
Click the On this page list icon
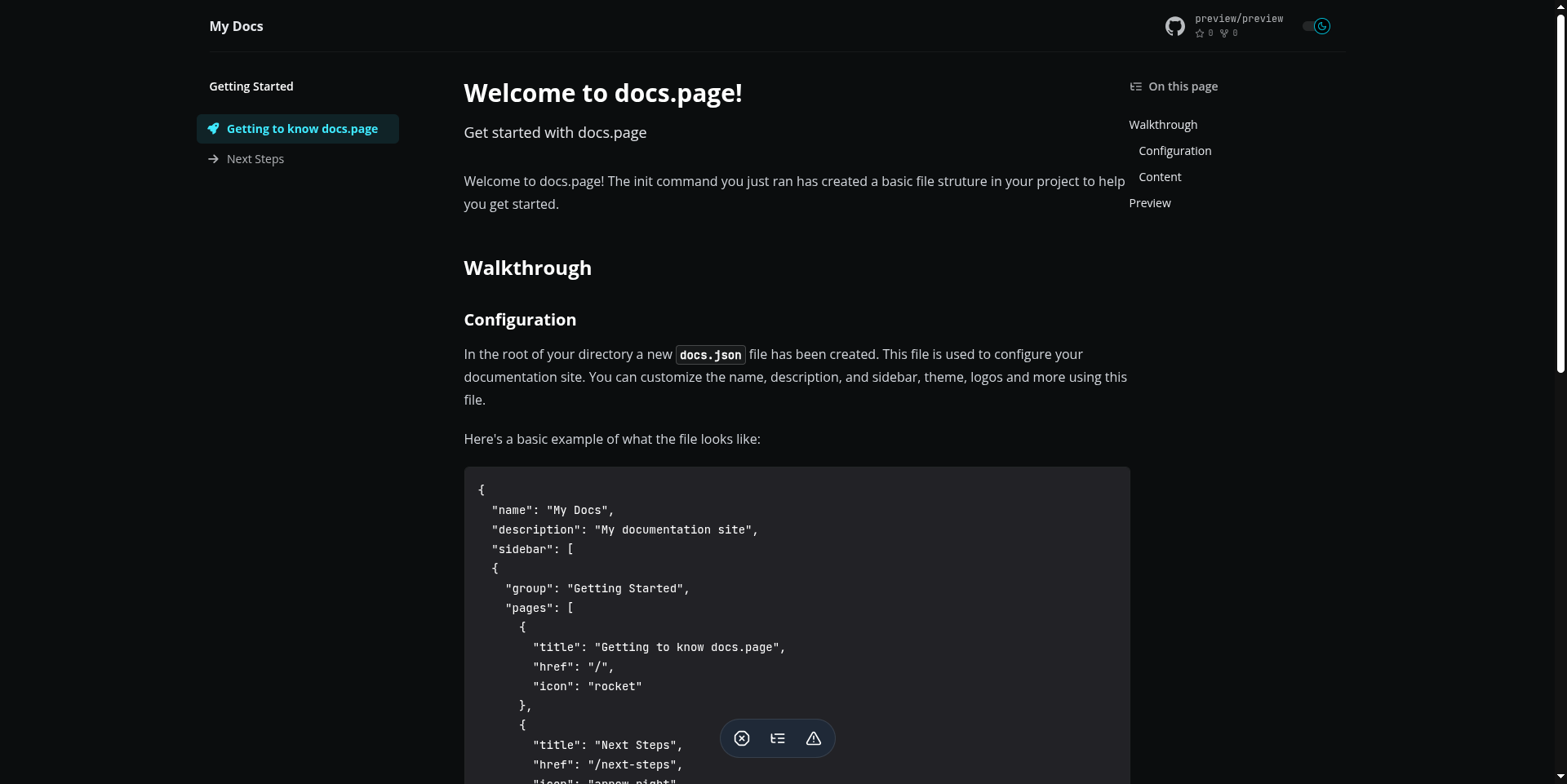coord(1135,86)
